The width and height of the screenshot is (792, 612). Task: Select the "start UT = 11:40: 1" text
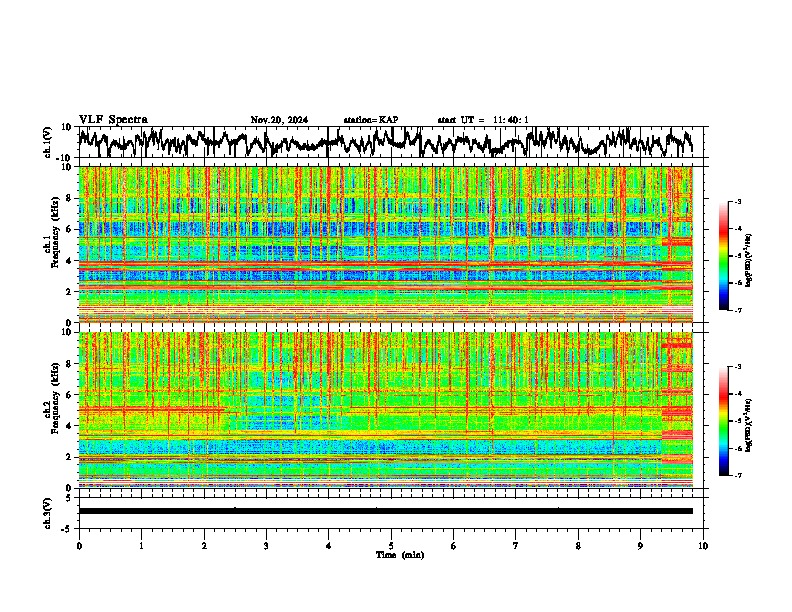483,120
